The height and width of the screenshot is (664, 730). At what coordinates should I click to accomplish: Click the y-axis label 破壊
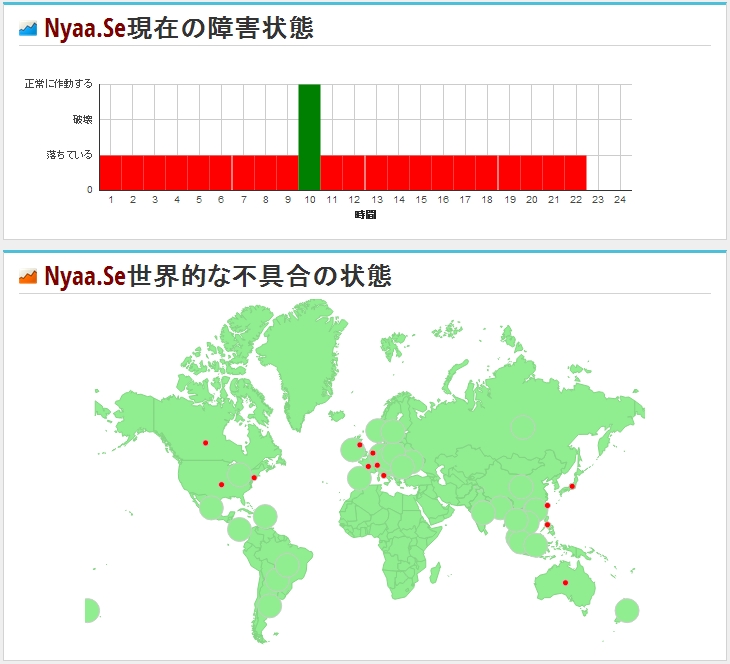[x=82, y=120]
